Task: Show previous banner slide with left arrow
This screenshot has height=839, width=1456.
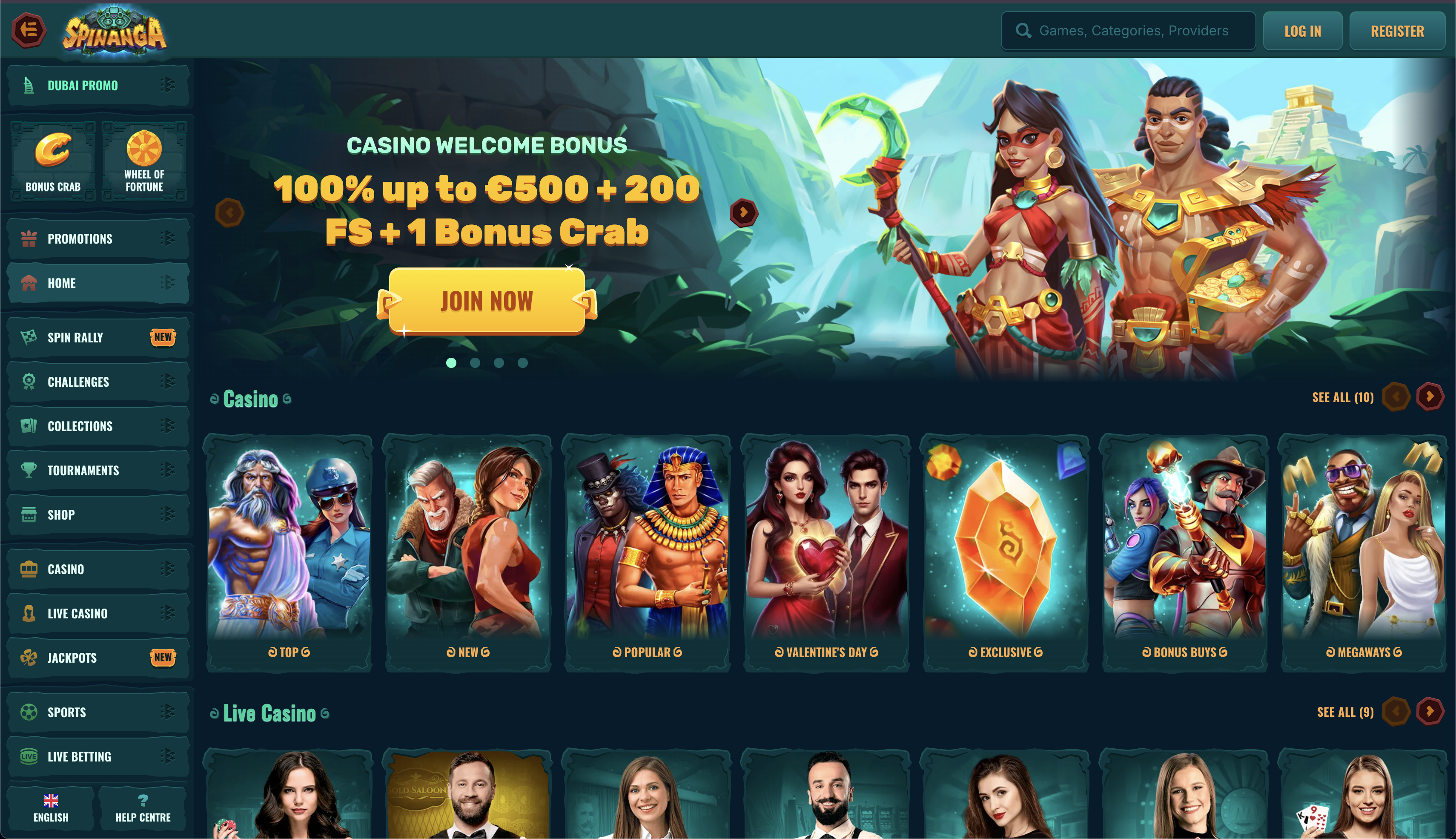Action: (229, 213)
